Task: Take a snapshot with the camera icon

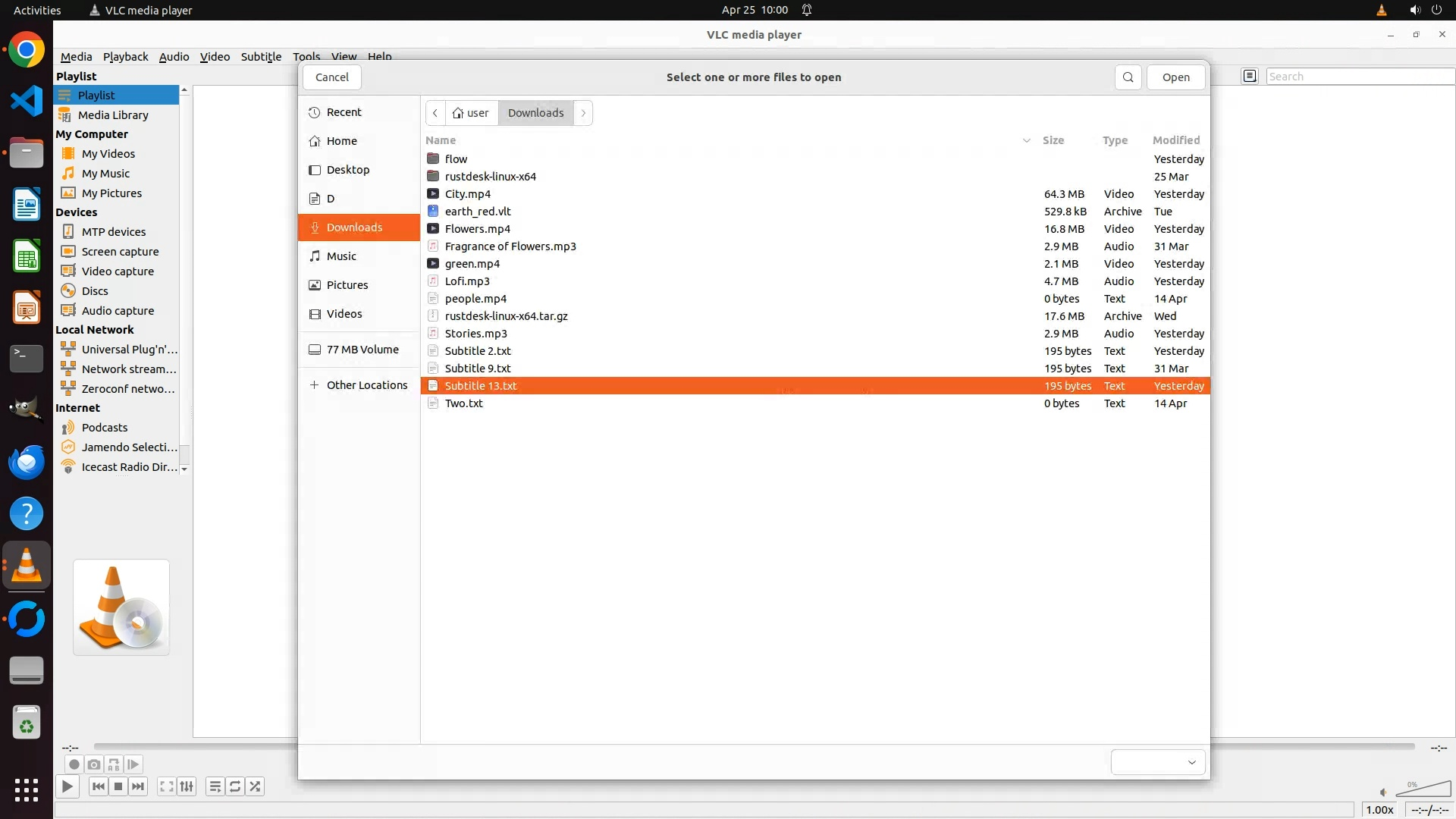Action: click(x=93, y=764)
